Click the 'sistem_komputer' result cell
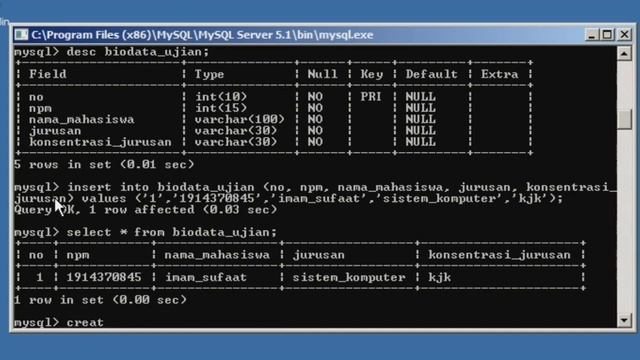 [x=349, y=278]
